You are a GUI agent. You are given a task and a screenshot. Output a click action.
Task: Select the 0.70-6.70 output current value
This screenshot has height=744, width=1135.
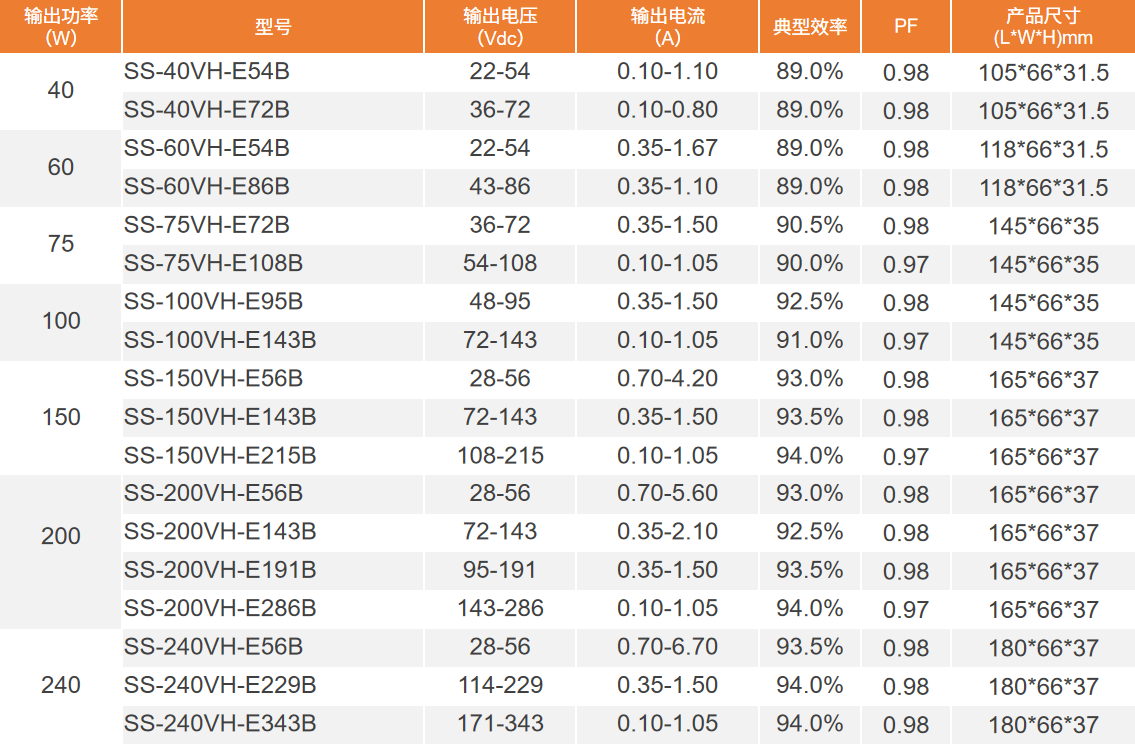pyautogui.click(x=667, y=647)
